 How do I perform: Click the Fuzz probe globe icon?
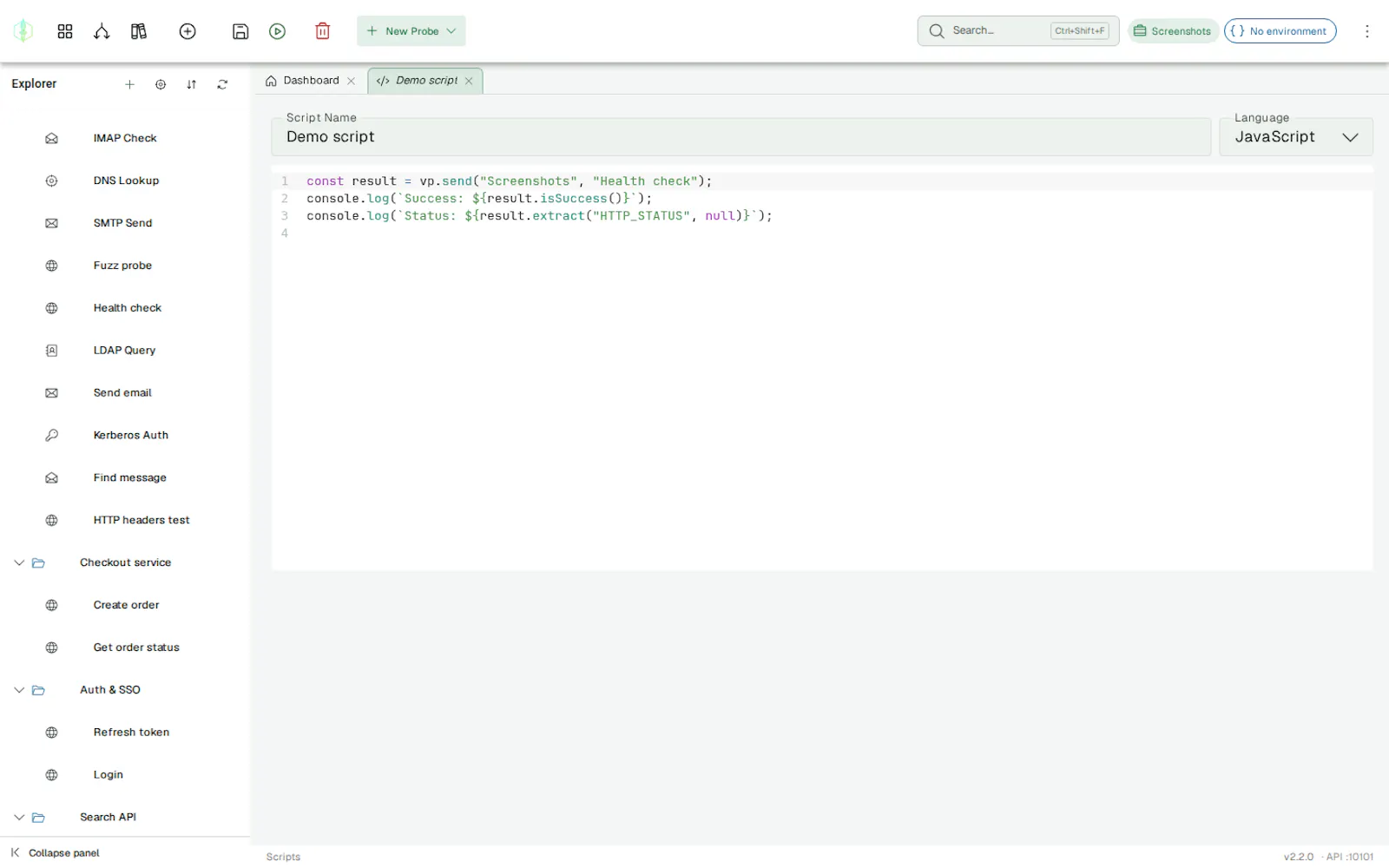click(52, 266)
